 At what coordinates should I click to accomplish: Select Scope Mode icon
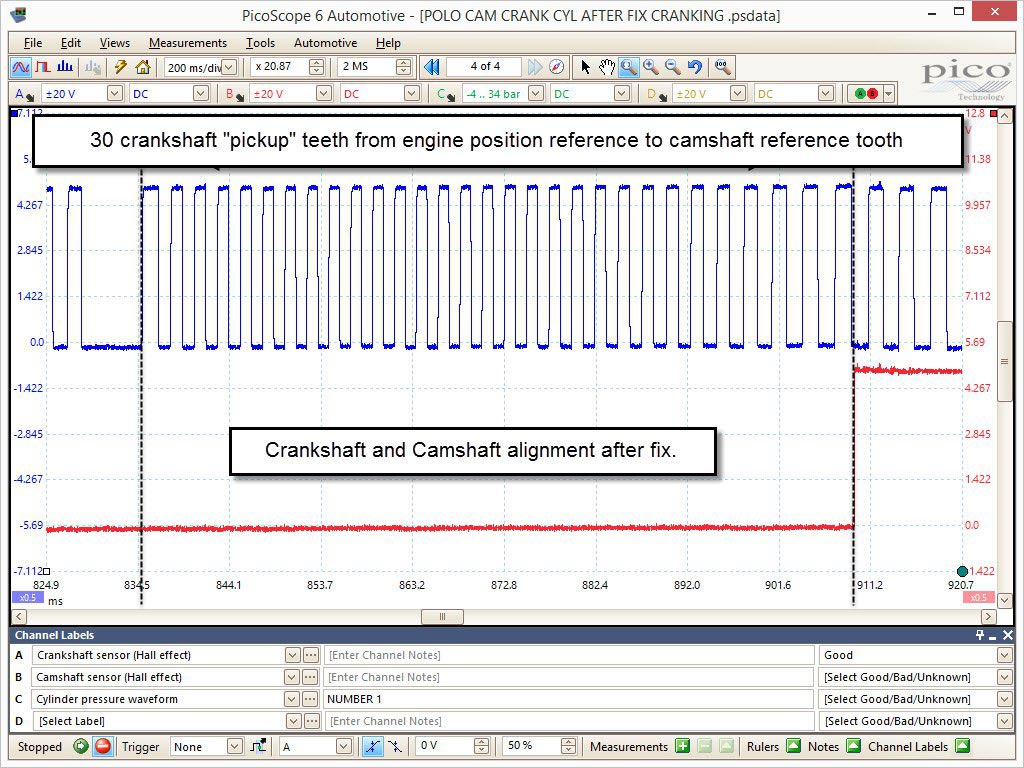(21, 67)
